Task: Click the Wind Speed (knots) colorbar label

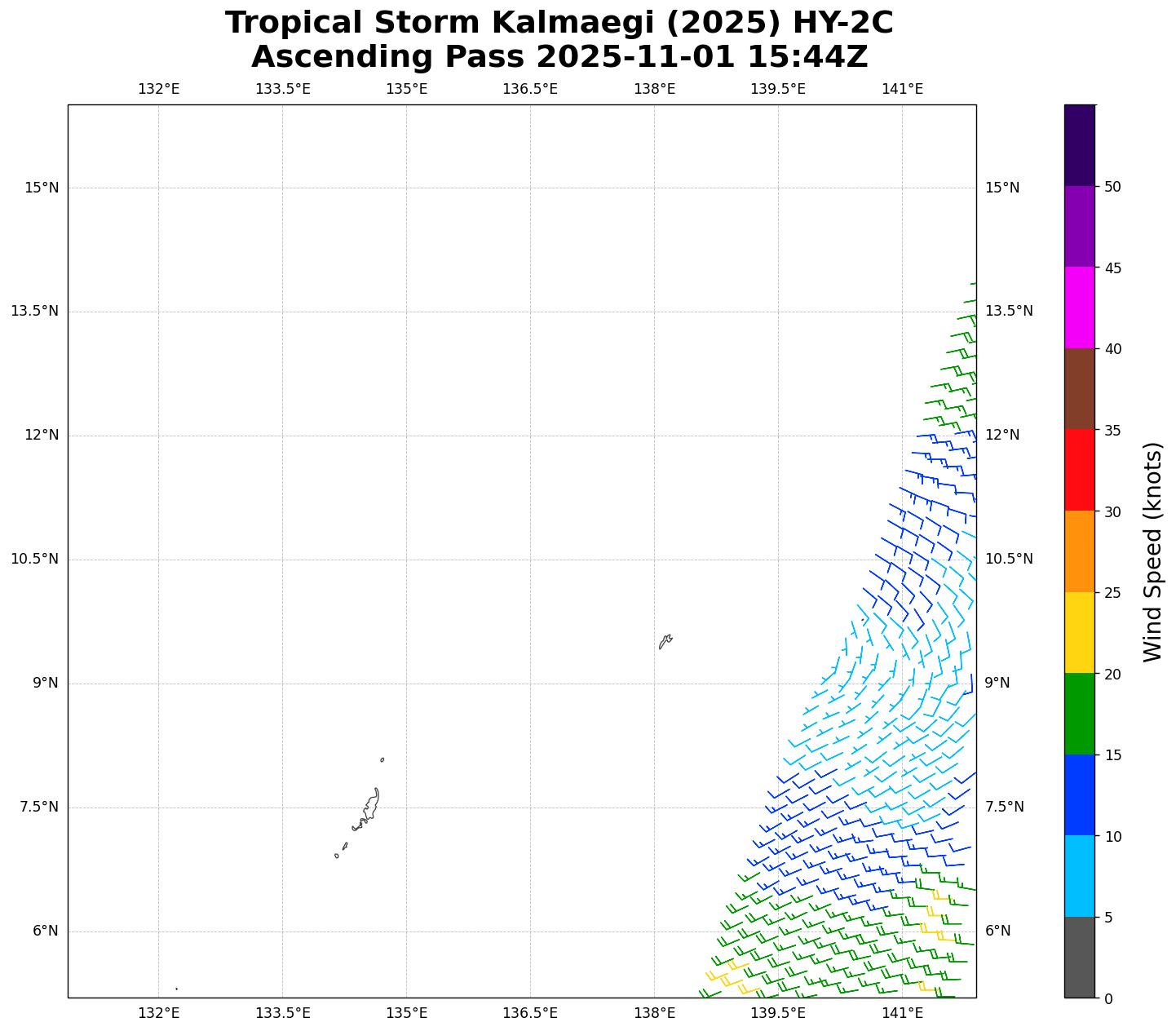Action: [1152, 551]
